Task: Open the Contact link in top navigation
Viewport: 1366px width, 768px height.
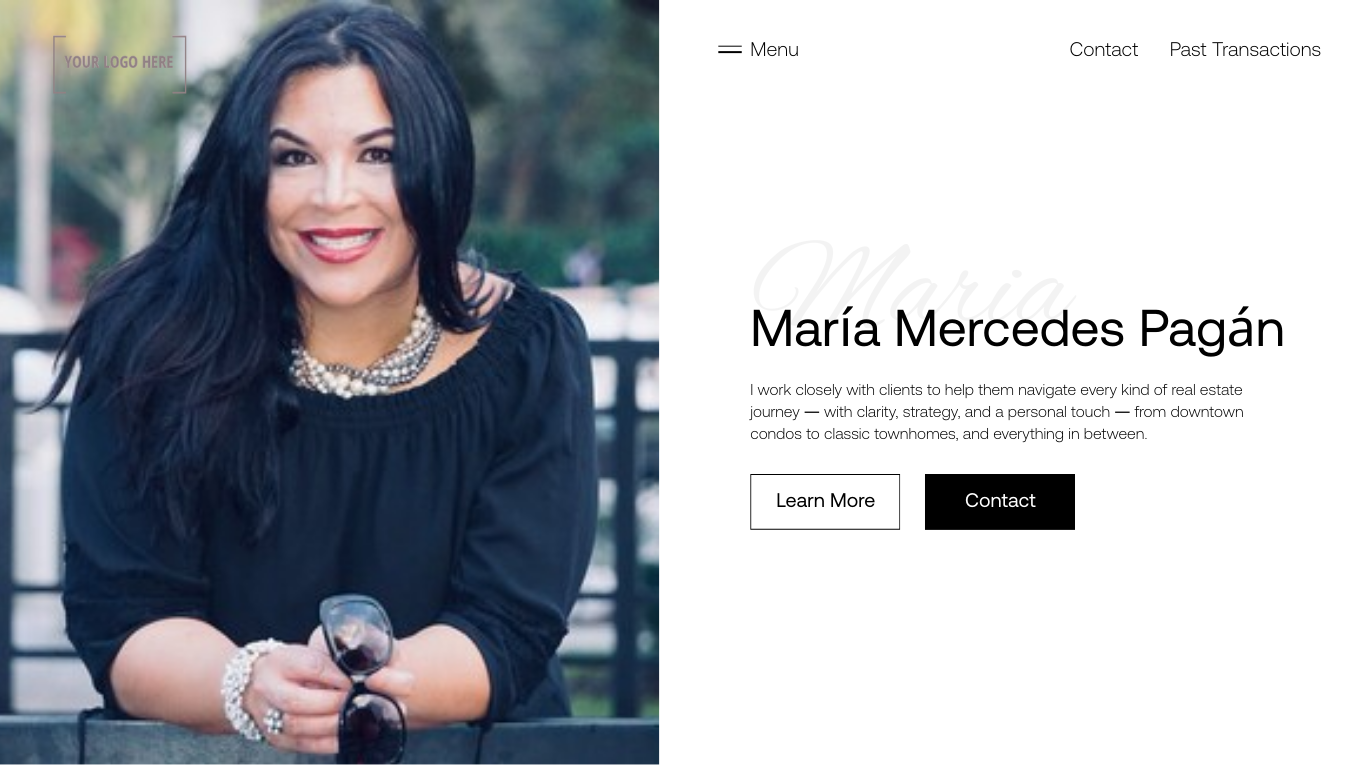Action: click(x=1103, y=49)
